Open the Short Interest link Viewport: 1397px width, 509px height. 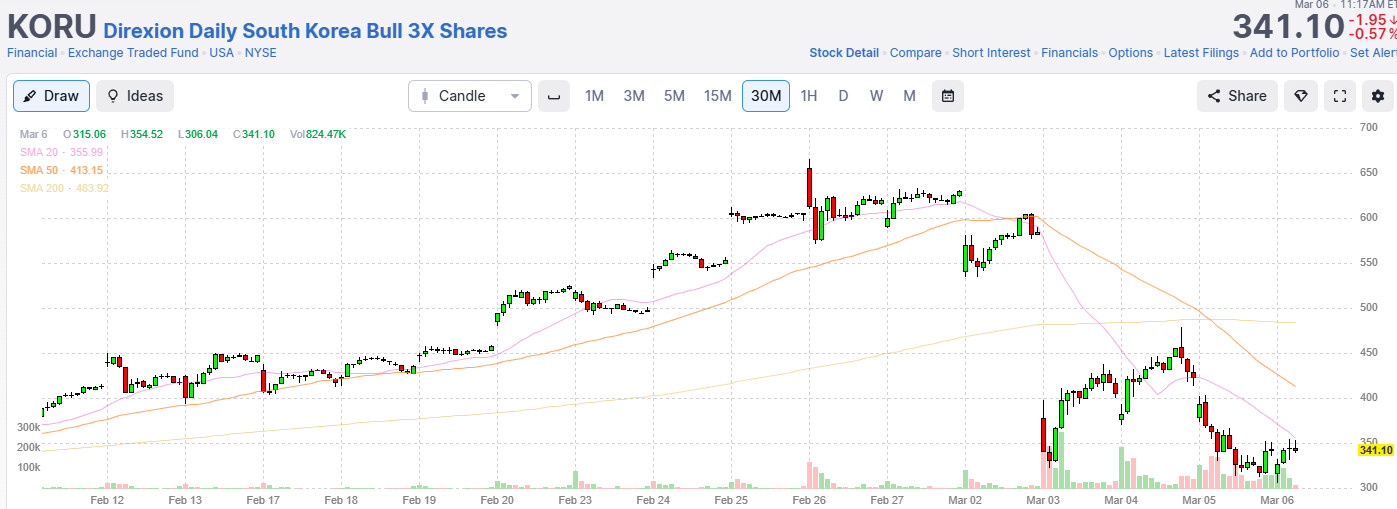pos(991,53)
